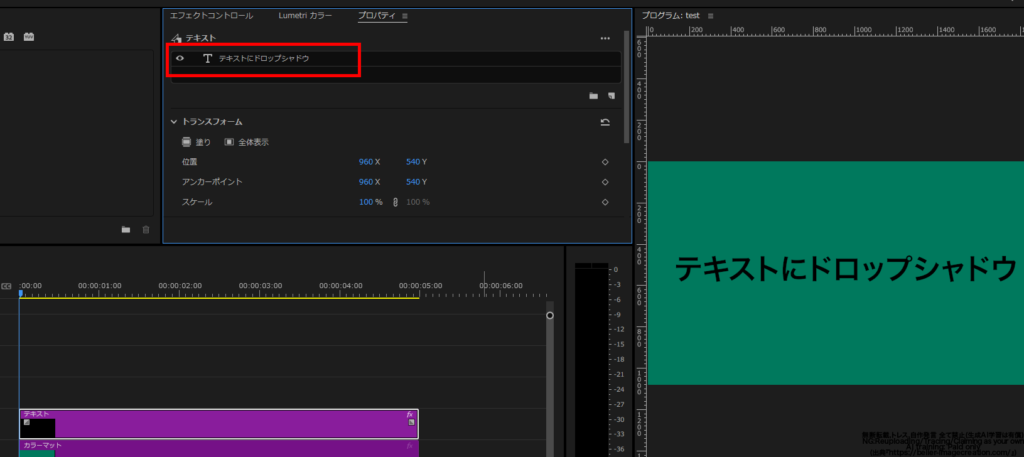
Task: Jump to 00:00:04:00 on the time ruler
Action: [x=340, y=286]
